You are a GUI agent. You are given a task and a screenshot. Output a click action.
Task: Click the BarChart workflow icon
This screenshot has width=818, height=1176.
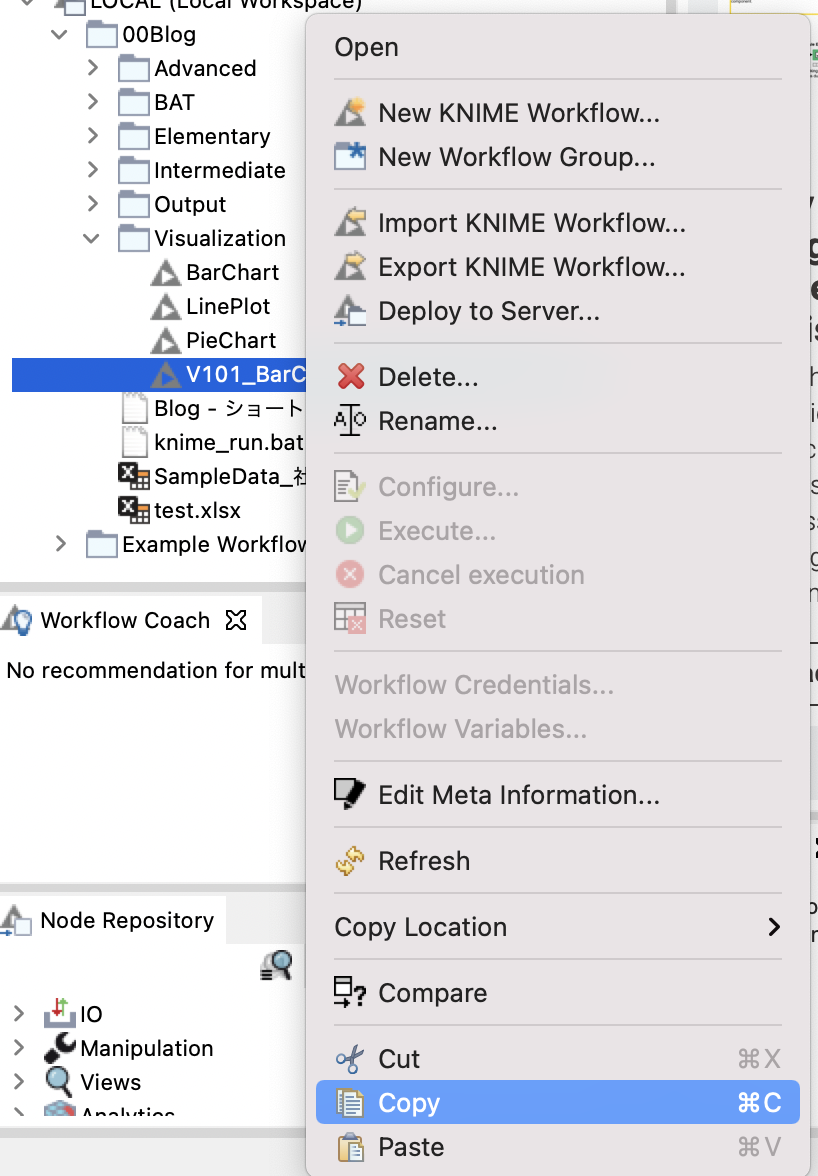pyautogui.click(x=165, y=273)
